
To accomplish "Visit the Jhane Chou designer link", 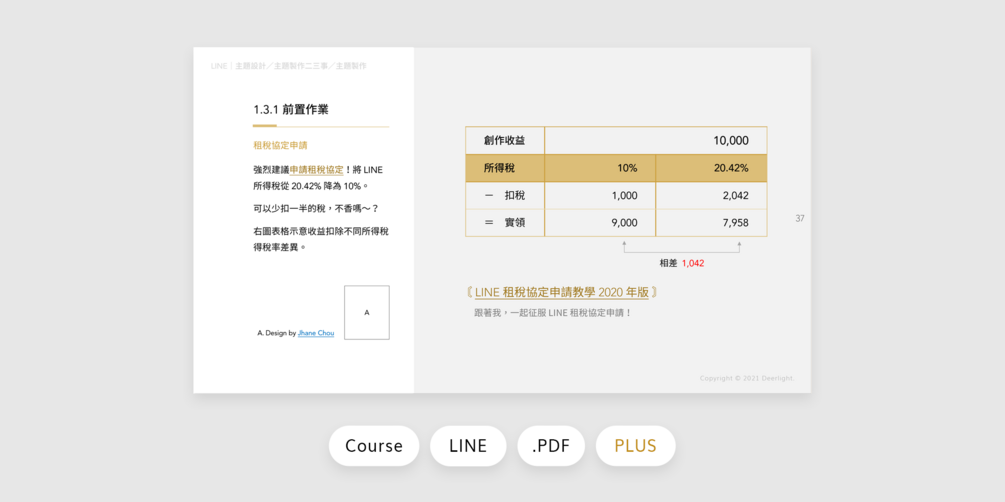I will (316, 333).
